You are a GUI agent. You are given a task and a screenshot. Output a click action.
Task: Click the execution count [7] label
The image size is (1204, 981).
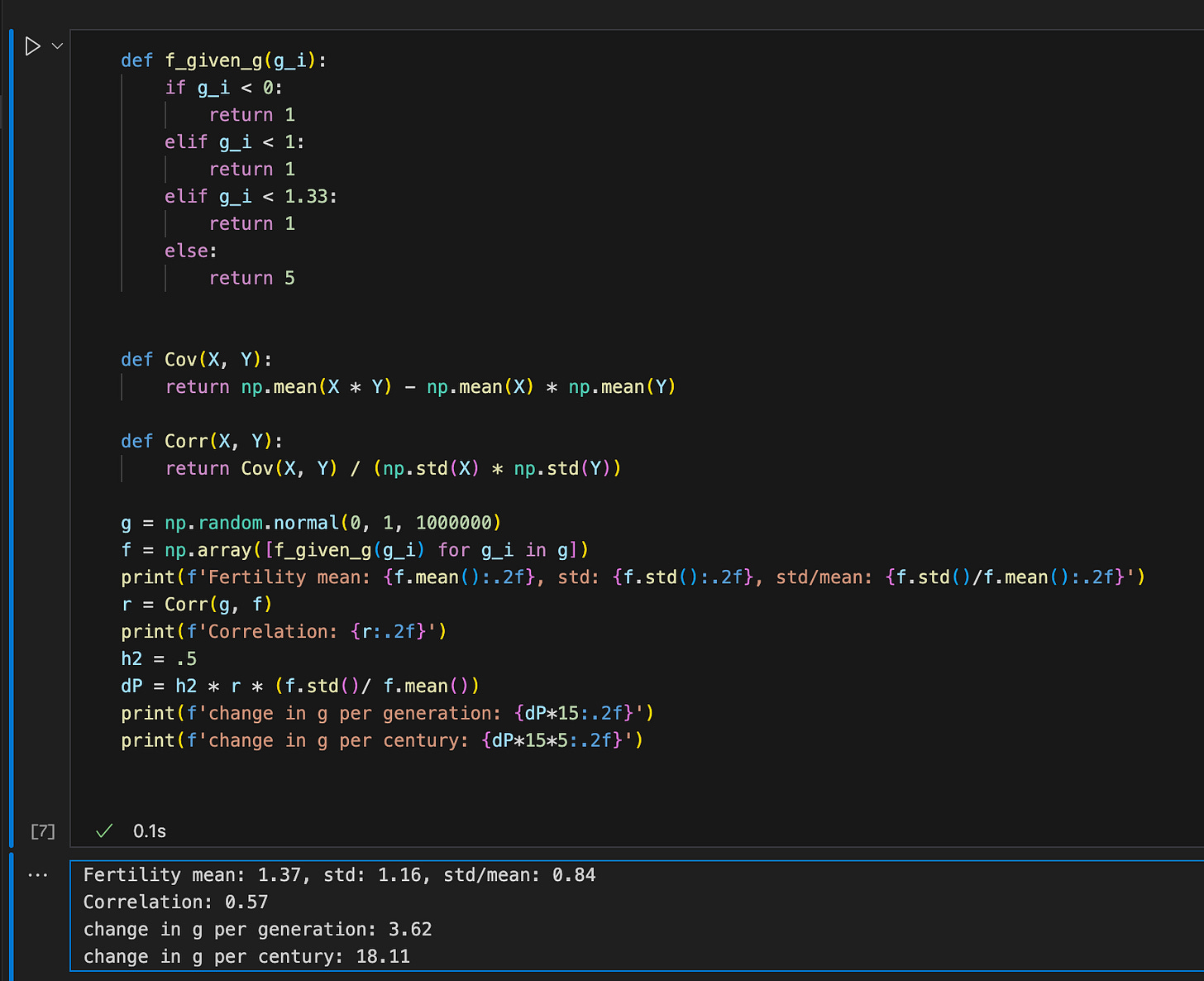click(x=43, y=831)
